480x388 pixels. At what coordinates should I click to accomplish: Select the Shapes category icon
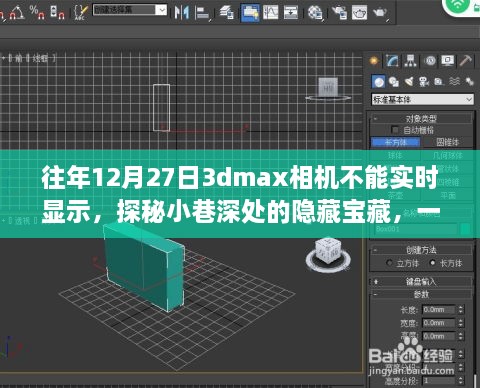[x=394, y=81]
